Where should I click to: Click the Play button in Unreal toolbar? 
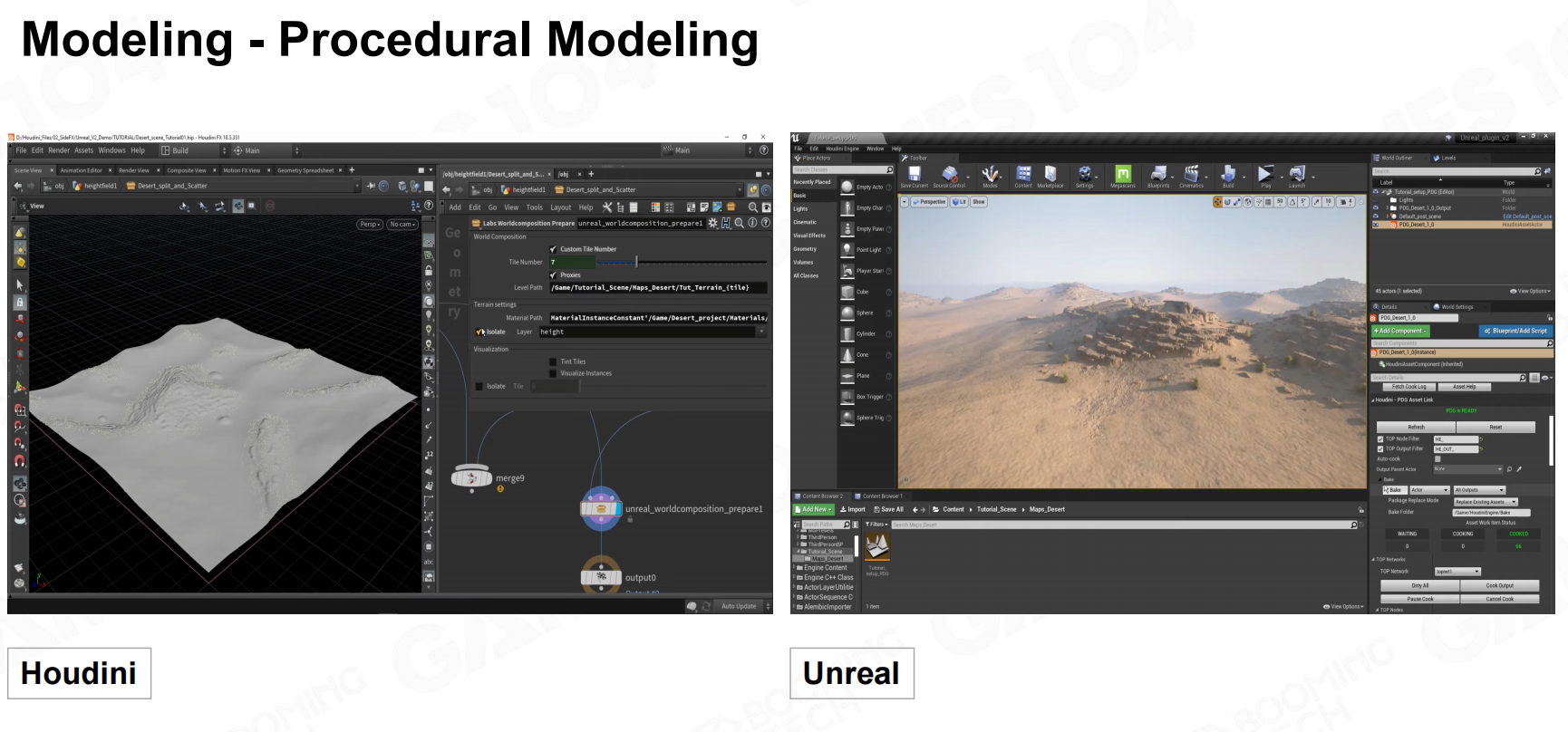pos(1265,175)
